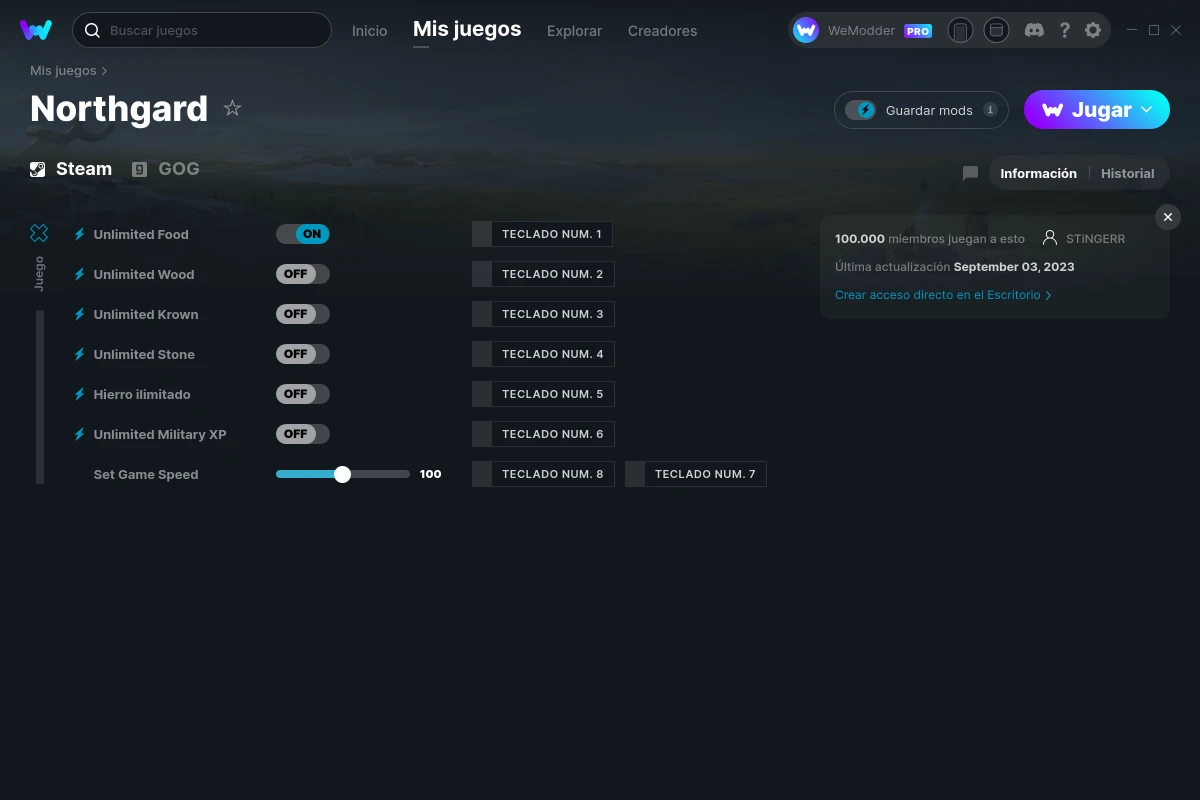This screenshot has width=1200, height=800.
Task: Click the September 03, 2023 update date
Action: pyautogui.click(x=1014, y=267)
